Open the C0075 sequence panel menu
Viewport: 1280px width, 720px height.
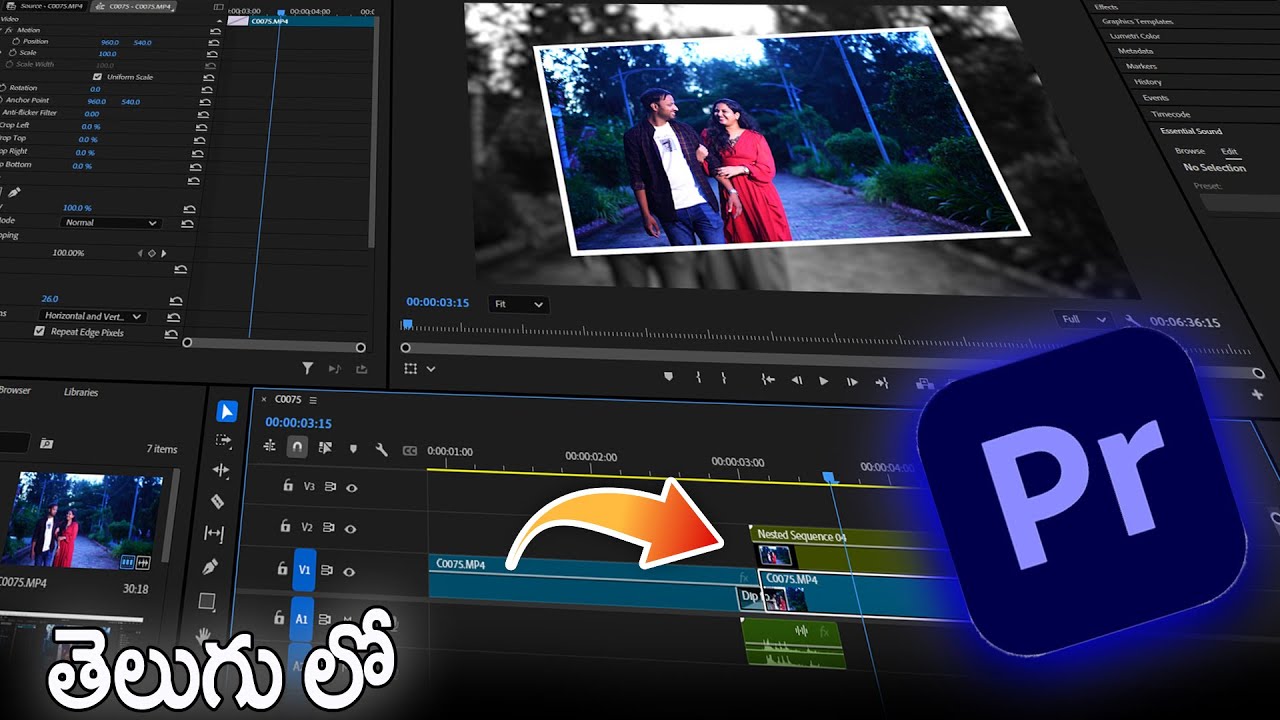tap(313, 400)
